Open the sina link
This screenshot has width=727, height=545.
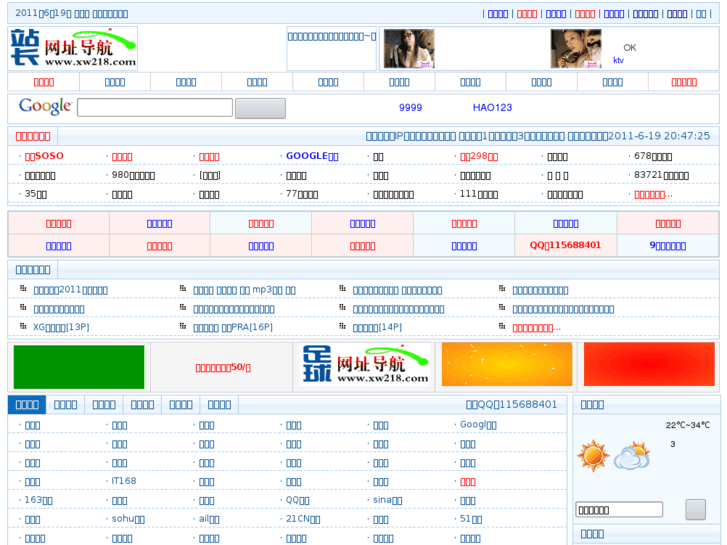click(388, 500)
